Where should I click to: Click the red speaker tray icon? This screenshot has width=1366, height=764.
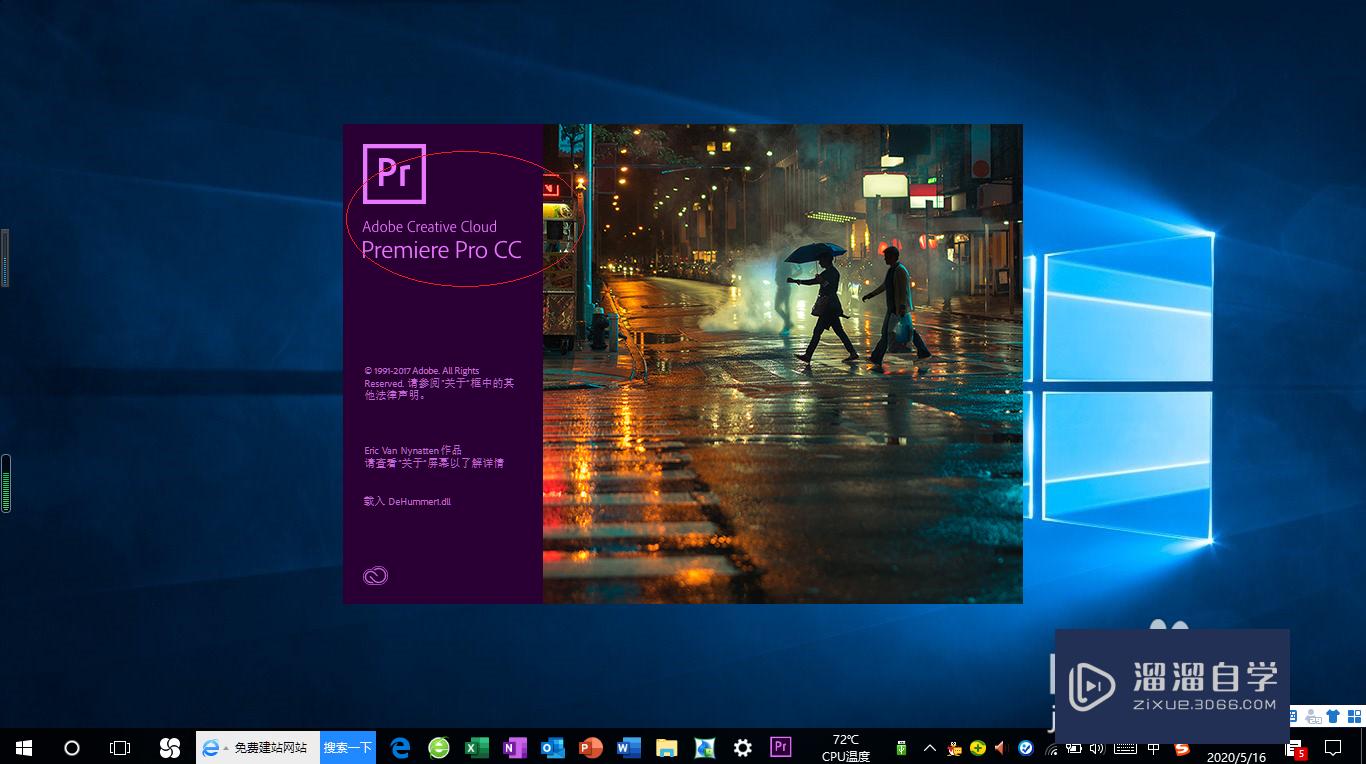1001,748
